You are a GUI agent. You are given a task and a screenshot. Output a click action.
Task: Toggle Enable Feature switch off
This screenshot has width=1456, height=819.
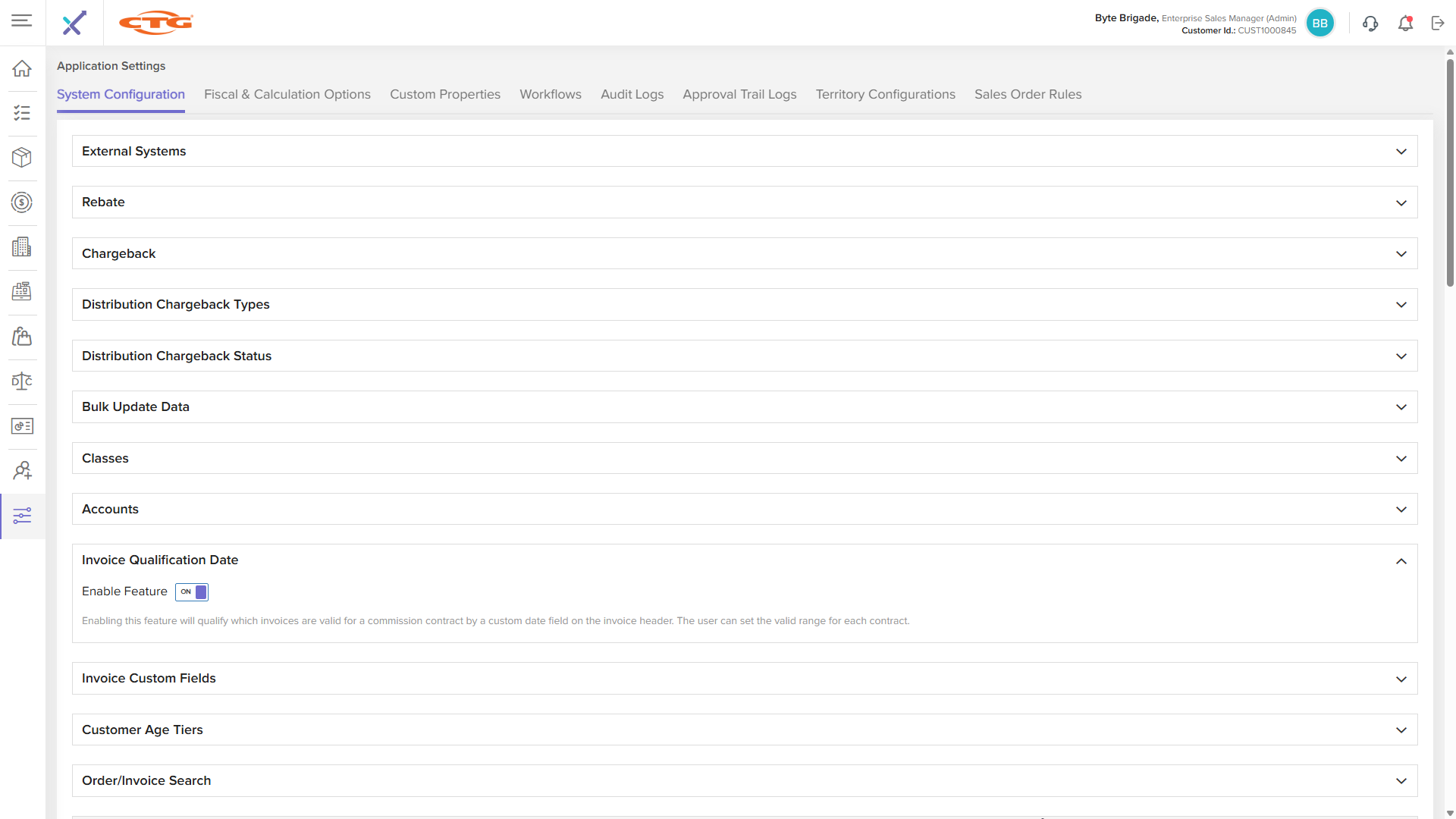click(x=192, y=592)
